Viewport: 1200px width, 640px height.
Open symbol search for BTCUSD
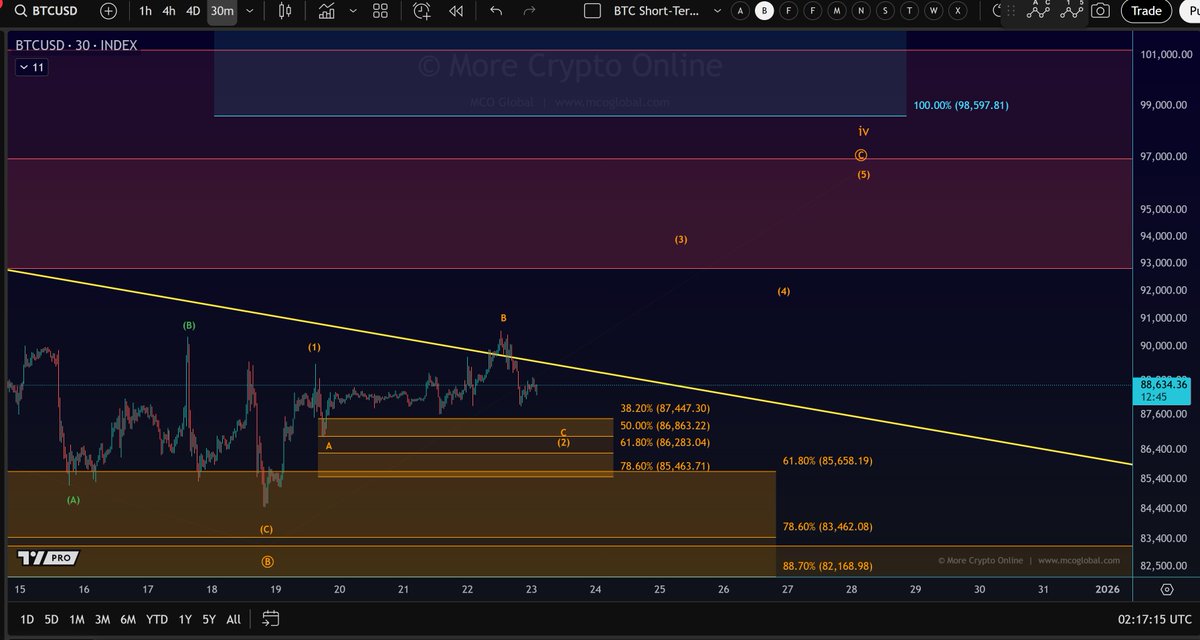pos(45,11)
